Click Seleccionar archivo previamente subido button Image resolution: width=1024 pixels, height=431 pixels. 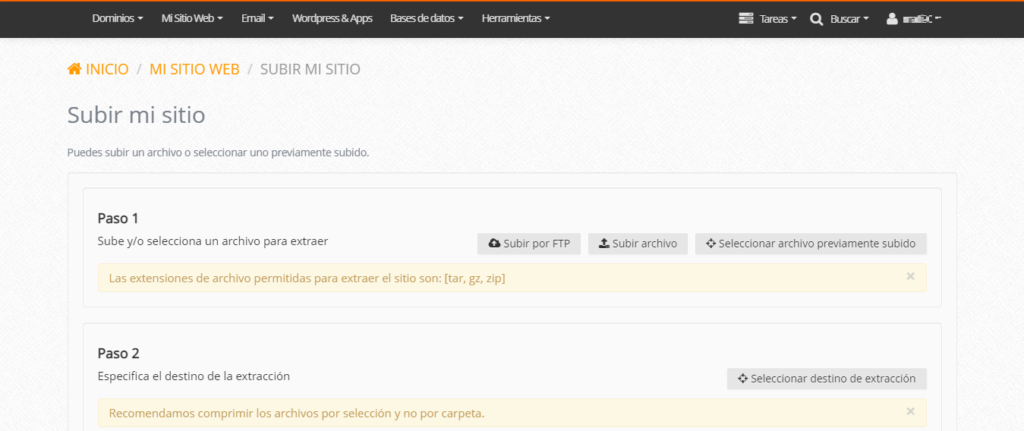click(x=810, y=244)
